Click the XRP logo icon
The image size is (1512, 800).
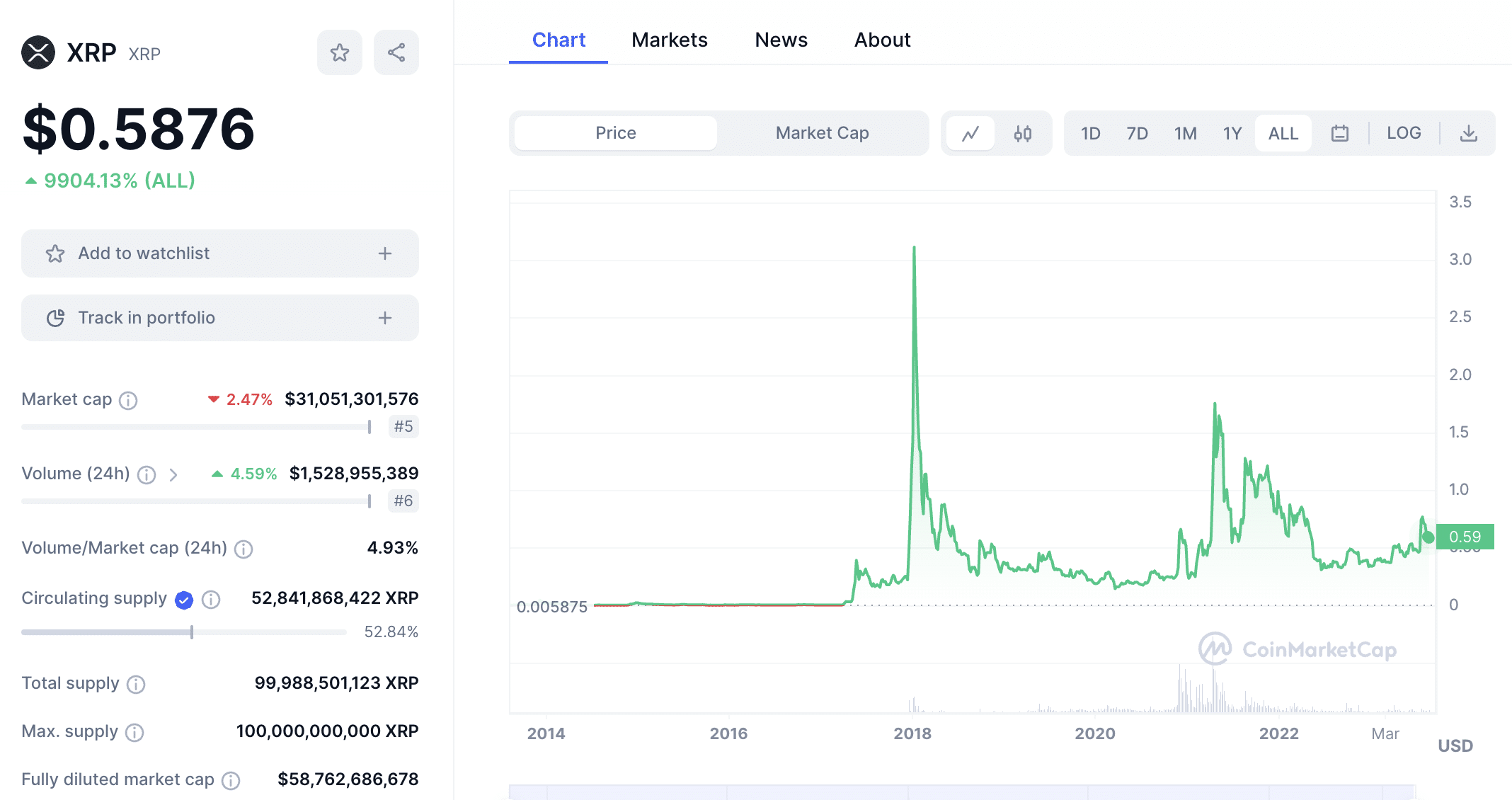[38, 52]
